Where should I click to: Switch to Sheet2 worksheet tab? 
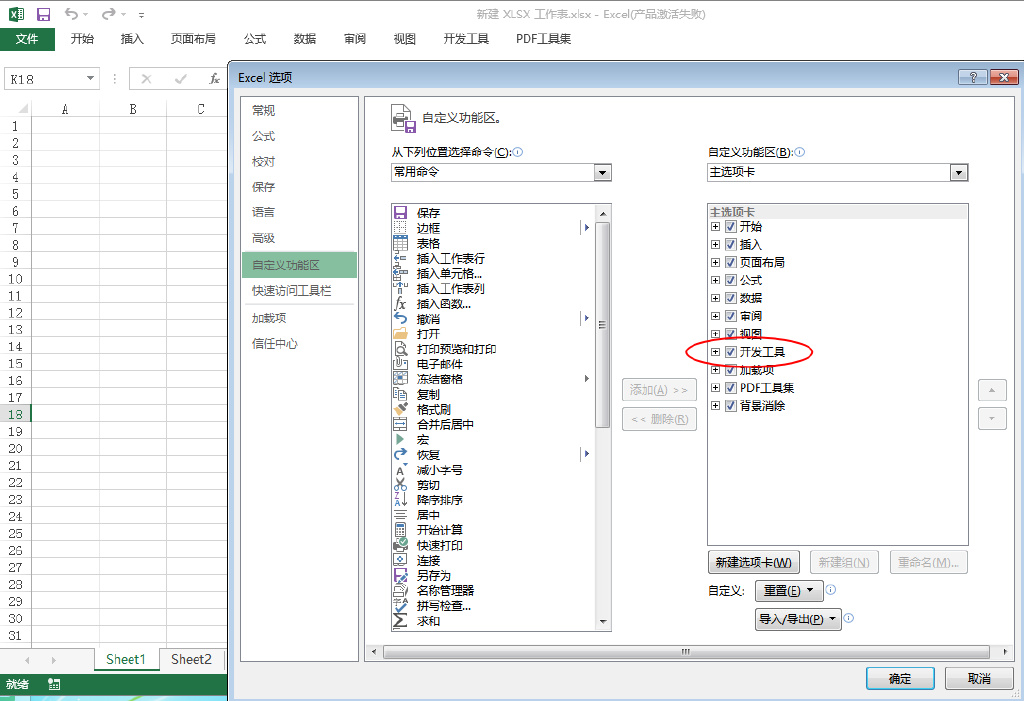[192, 659]
